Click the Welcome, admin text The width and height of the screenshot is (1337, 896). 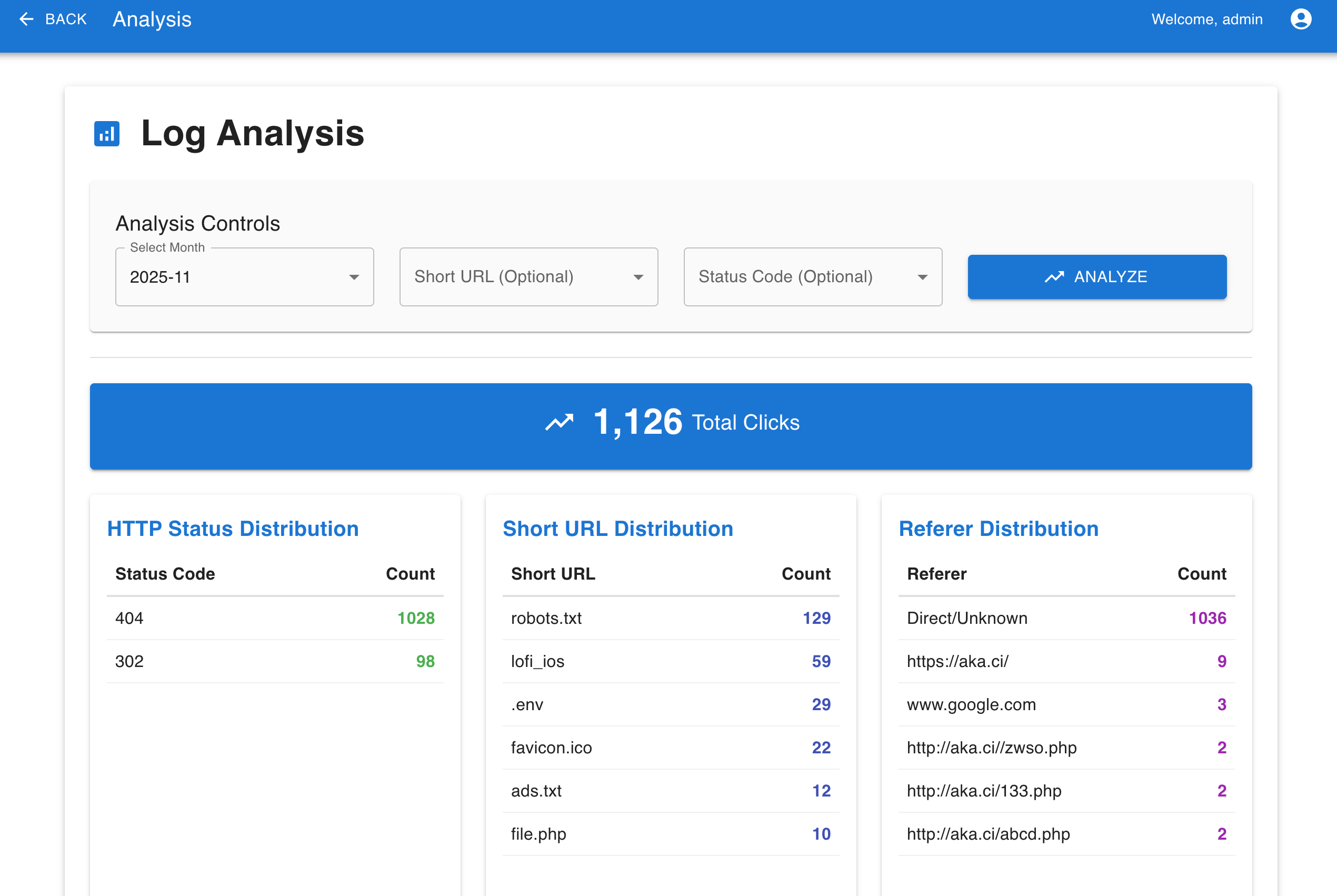point(1206,19)
